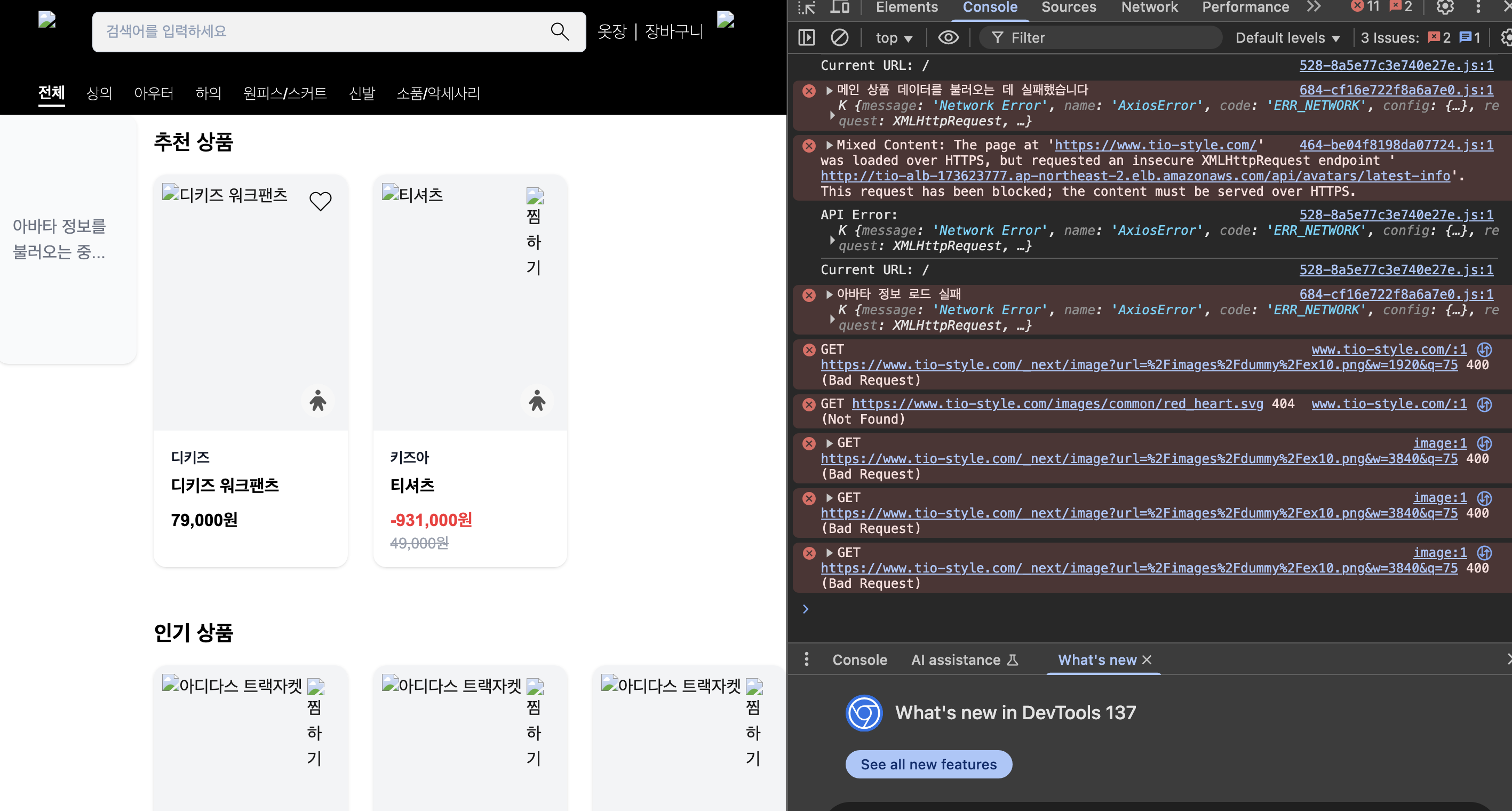Click avatar try-on icon on 티셔츠 card
Image resolution: width=1512 pixels, height=811 pixels.
point(537,401)
